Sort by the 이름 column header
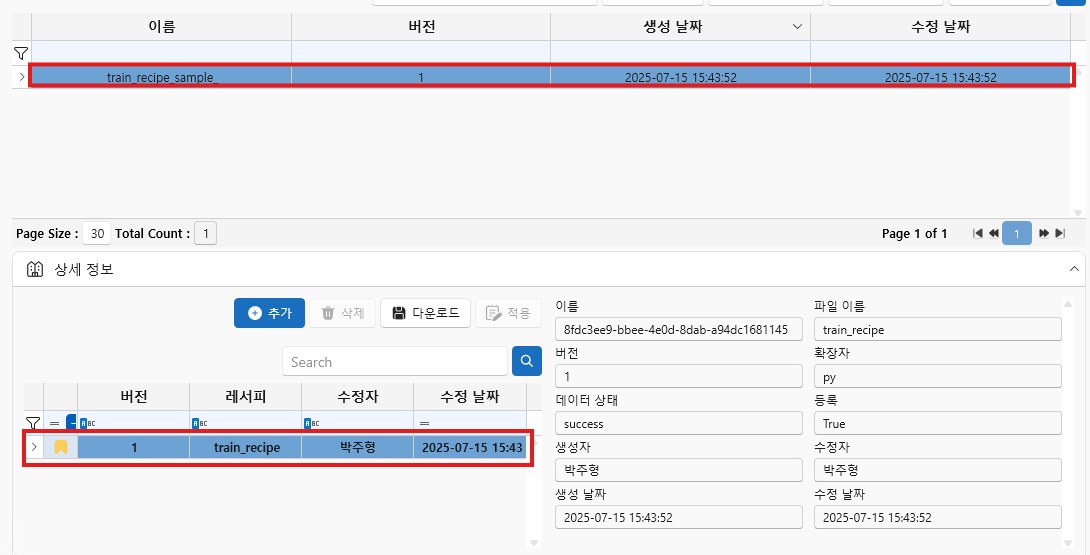 (161, 27)
